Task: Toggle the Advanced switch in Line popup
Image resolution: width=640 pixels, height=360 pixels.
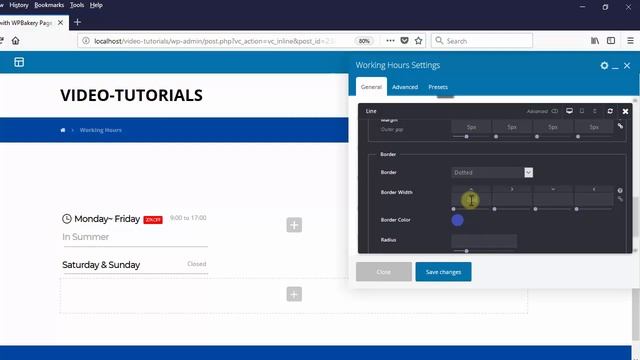Action: point(554,111)
